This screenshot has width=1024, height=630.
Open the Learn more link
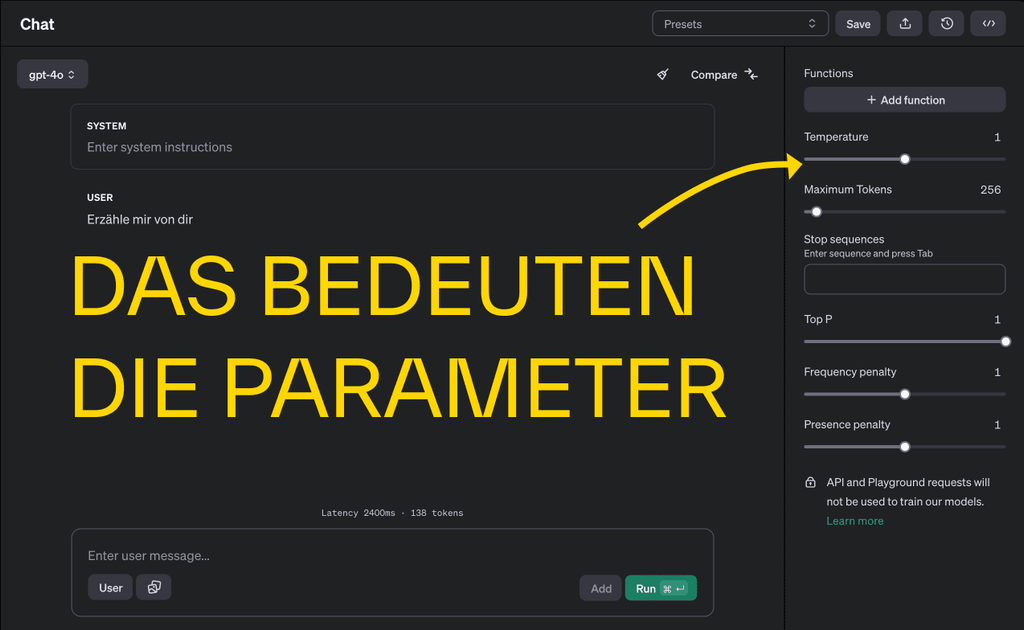pyautogui.click(x=854, y=521)
